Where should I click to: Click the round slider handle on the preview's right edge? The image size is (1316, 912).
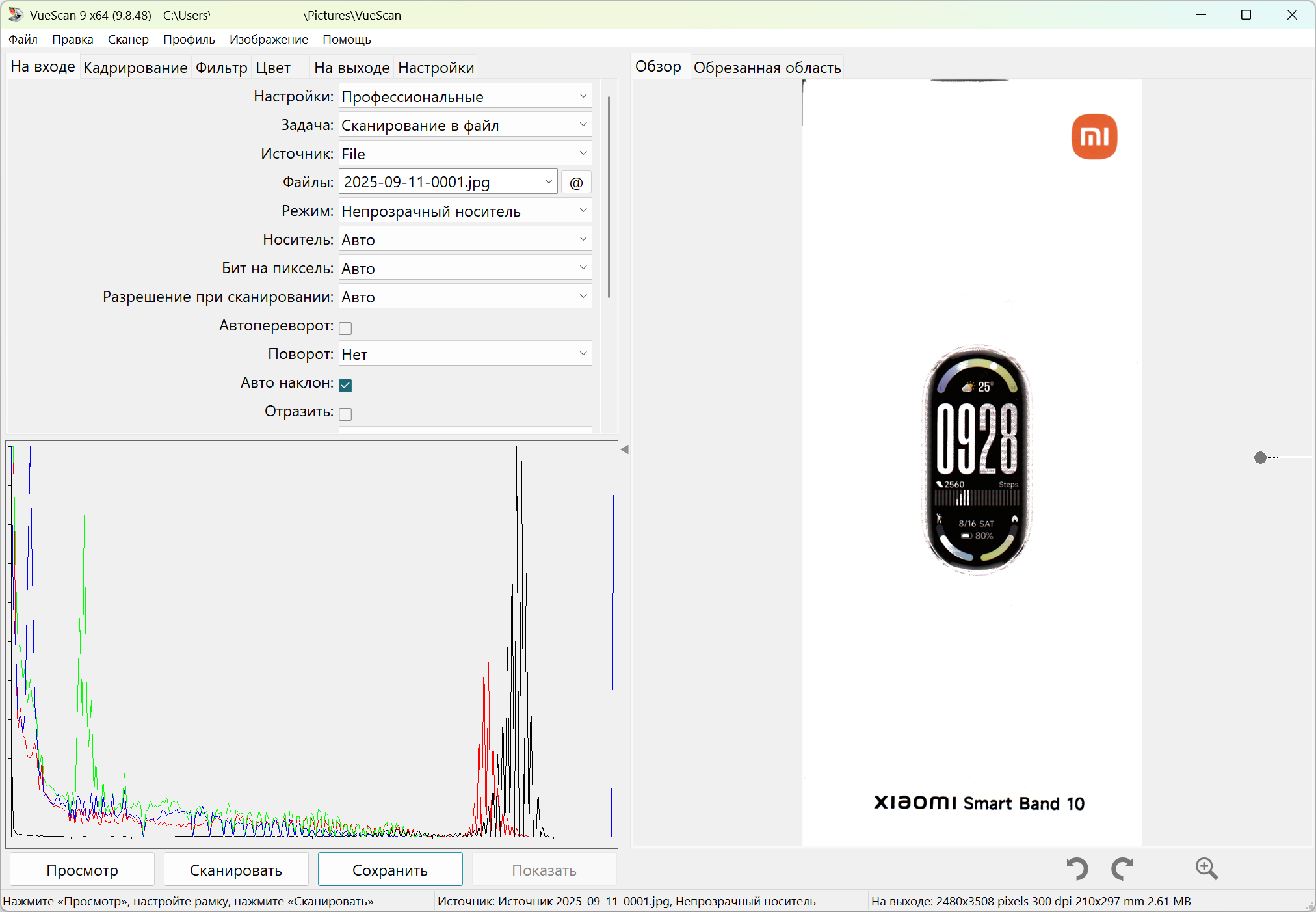(1260, 458)
